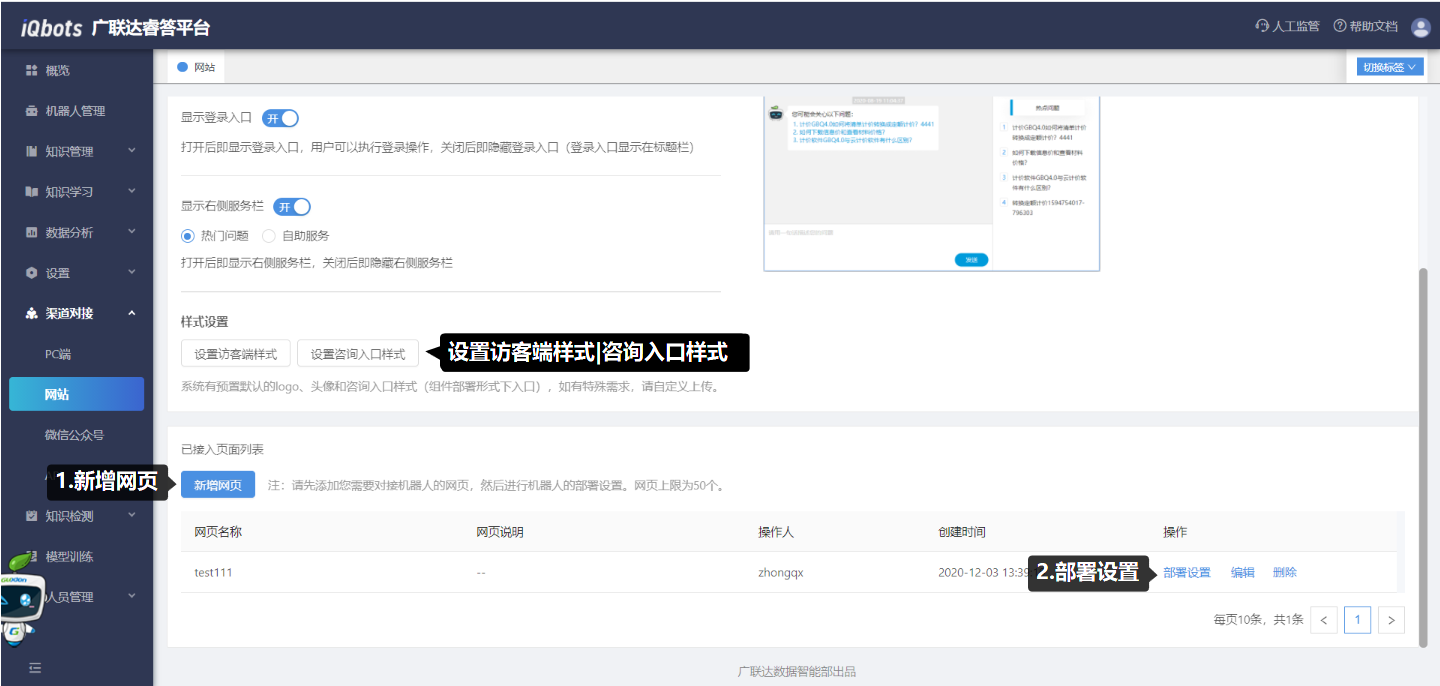Collapse the sidebar using bottom menu icon
Viewport: 1440px width, 686px height.
[x=35, y=668]
